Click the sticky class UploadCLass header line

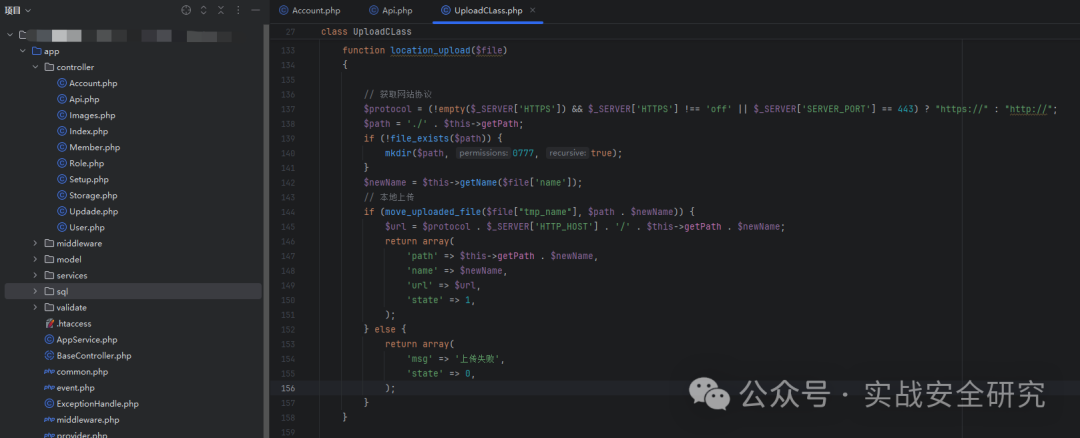366,32
